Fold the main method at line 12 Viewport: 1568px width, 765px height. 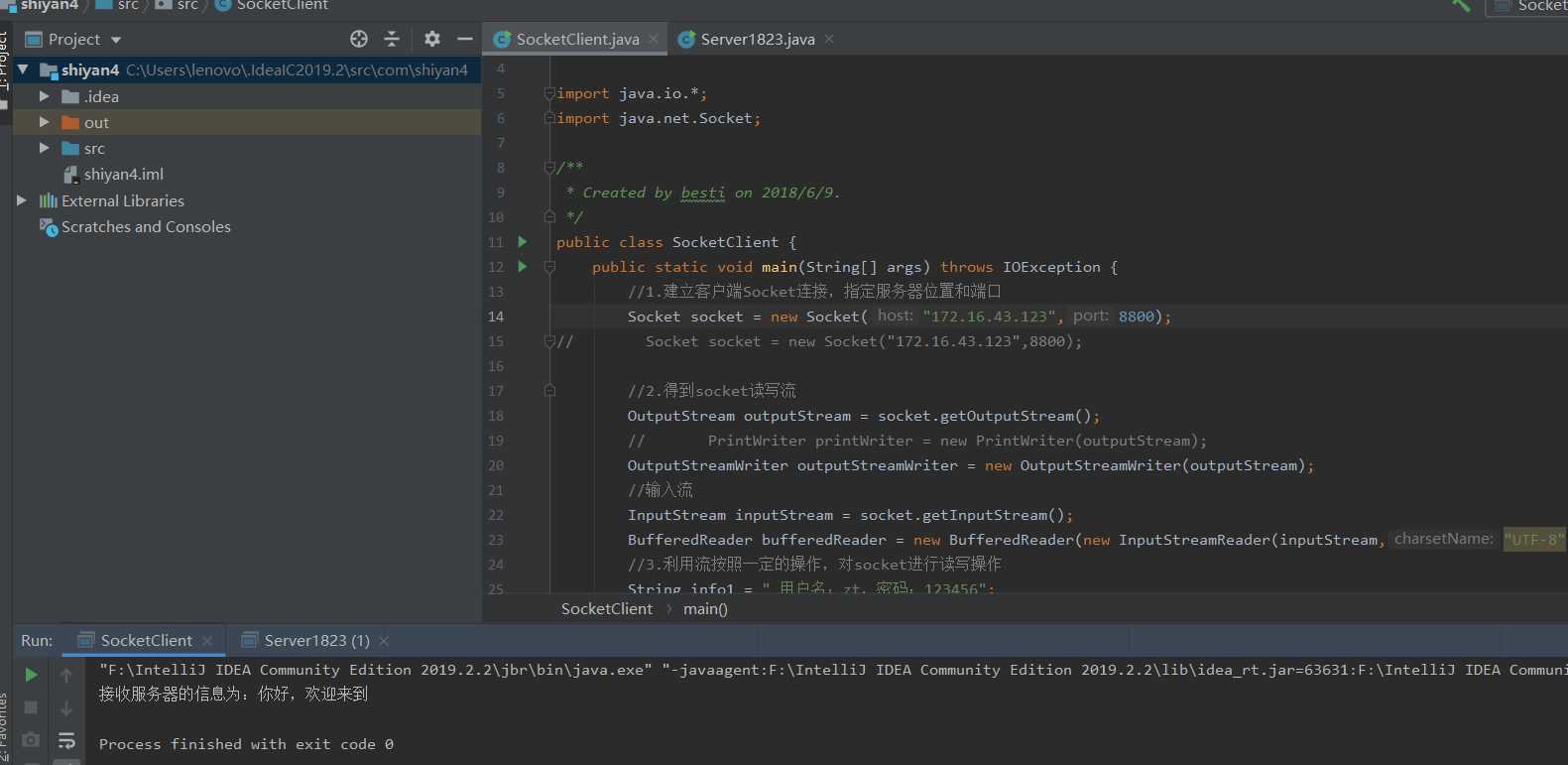(549, 267)
